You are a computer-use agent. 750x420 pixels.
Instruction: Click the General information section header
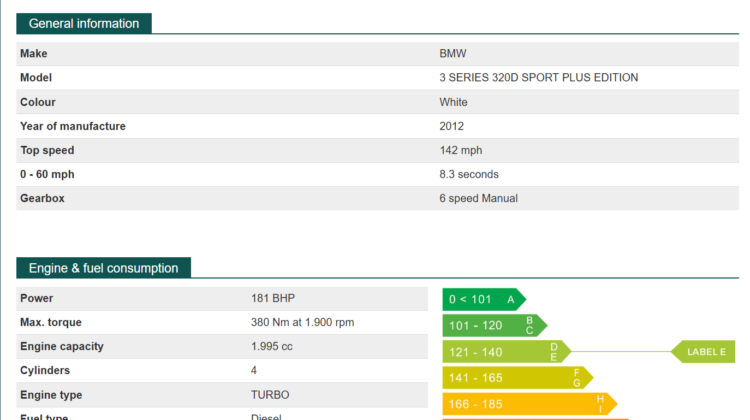84,23
